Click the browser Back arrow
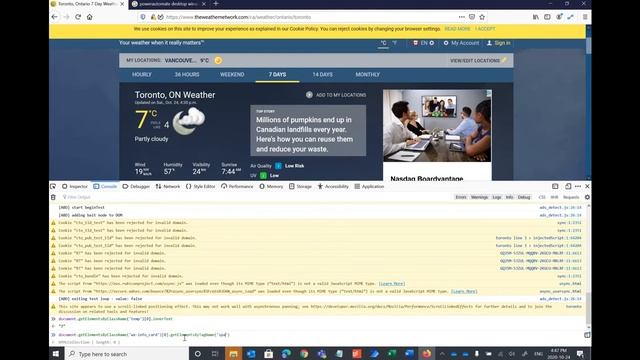Viewport: 640px width, 360px height. point(55,17)
